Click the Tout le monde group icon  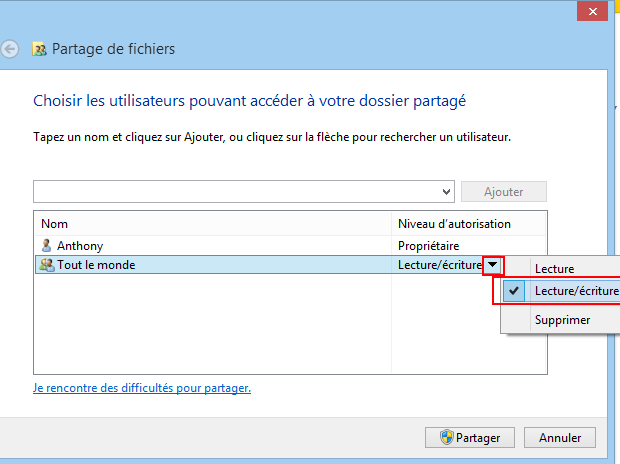(47, 265)
